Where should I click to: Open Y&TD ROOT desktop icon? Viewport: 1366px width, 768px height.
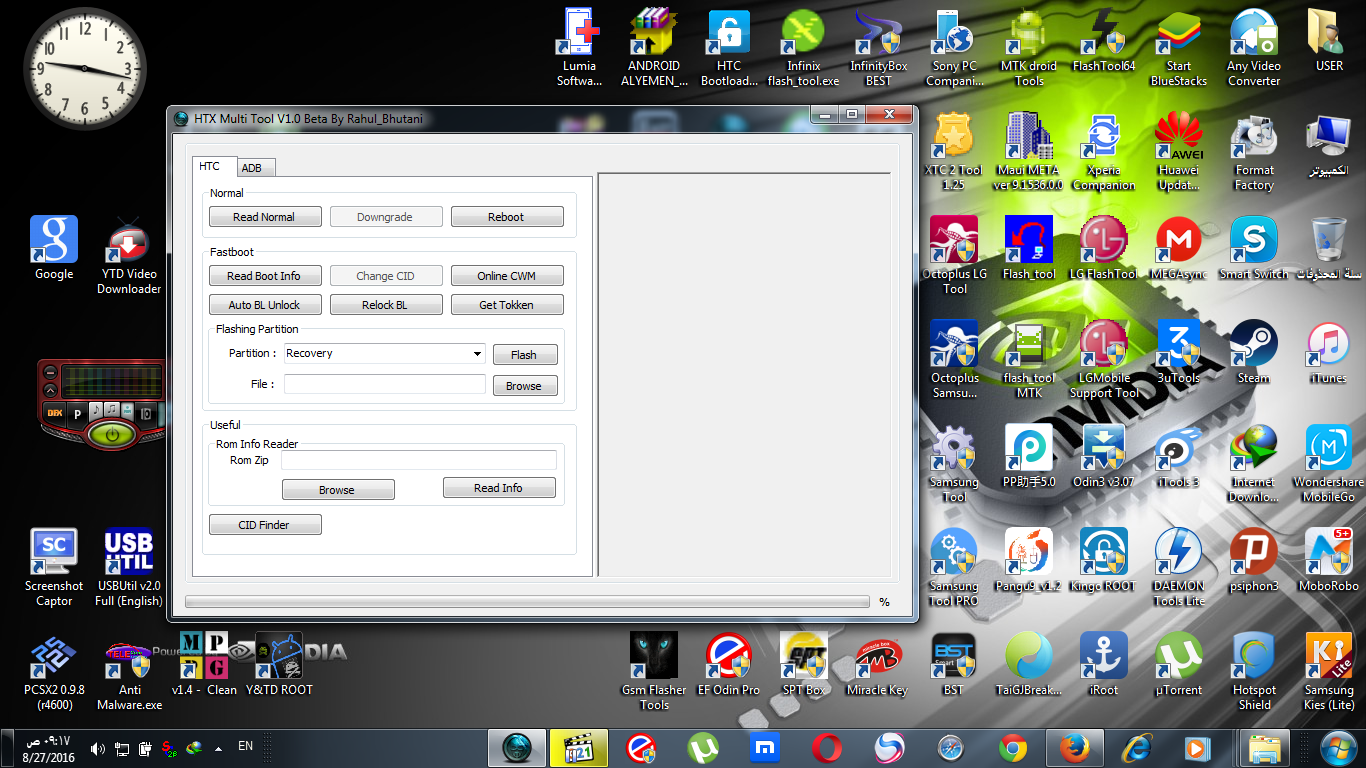coord(279,663)
